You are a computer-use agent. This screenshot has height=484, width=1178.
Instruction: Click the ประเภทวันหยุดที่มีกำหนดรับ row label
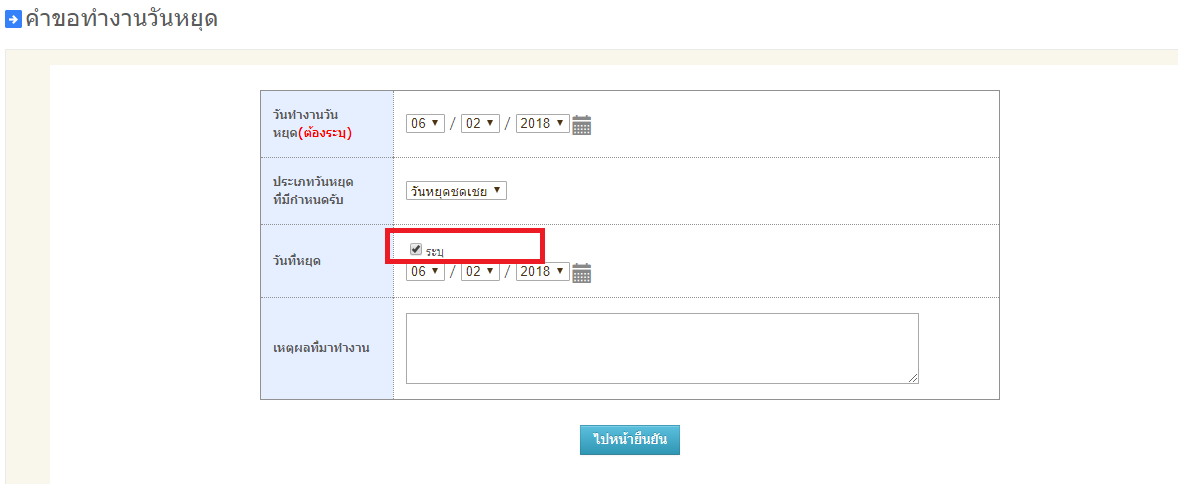(314, 190)
